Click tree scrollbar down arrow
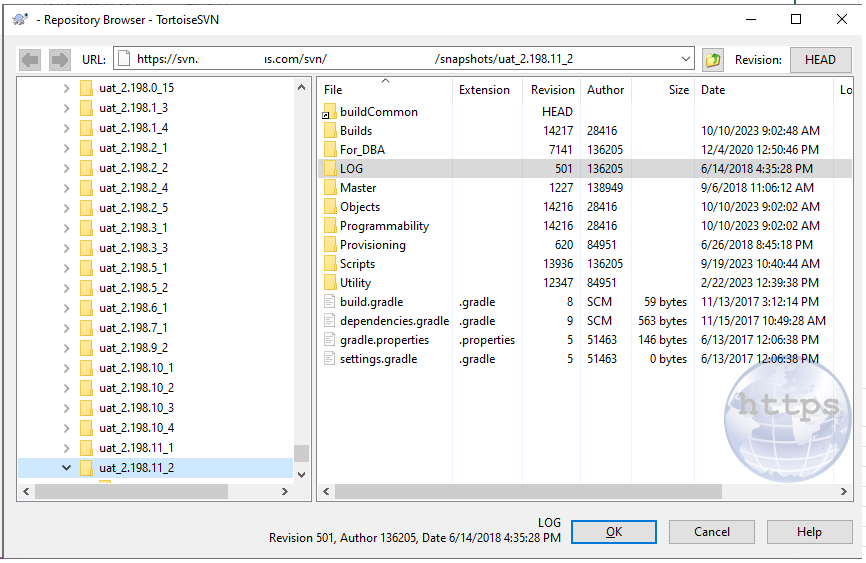The width and height of the screenshot is (866, 563). tap(302, 475)
